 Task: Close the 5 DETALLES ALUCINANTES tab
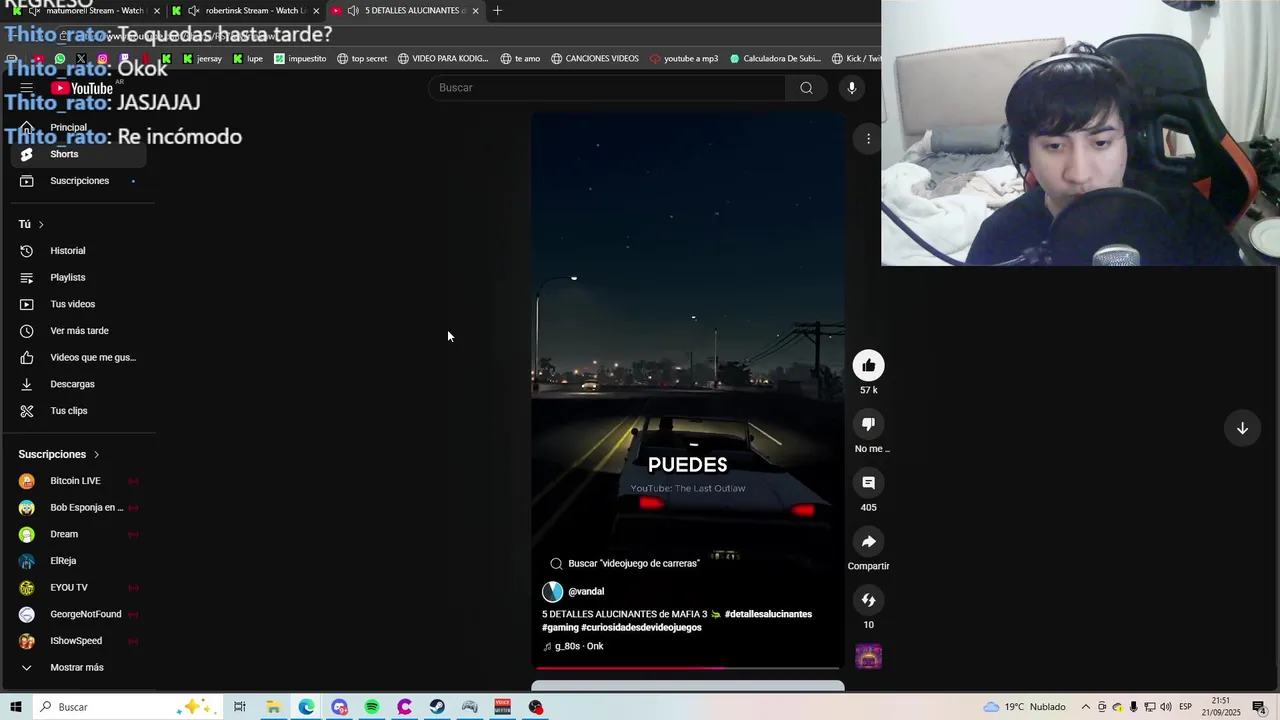coord(475,11)
